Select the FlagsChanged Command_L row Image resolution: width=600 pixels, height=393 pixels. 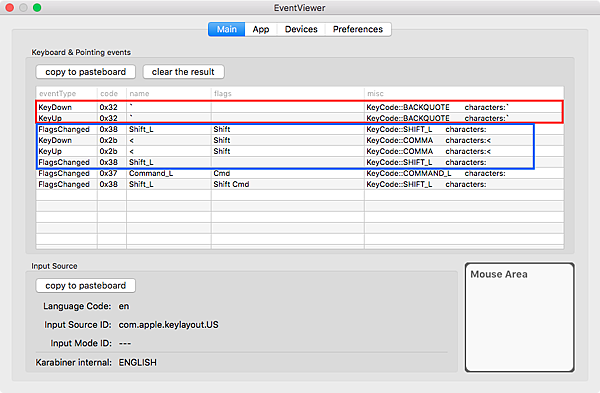pyautogui.click(x=300, y=173)
